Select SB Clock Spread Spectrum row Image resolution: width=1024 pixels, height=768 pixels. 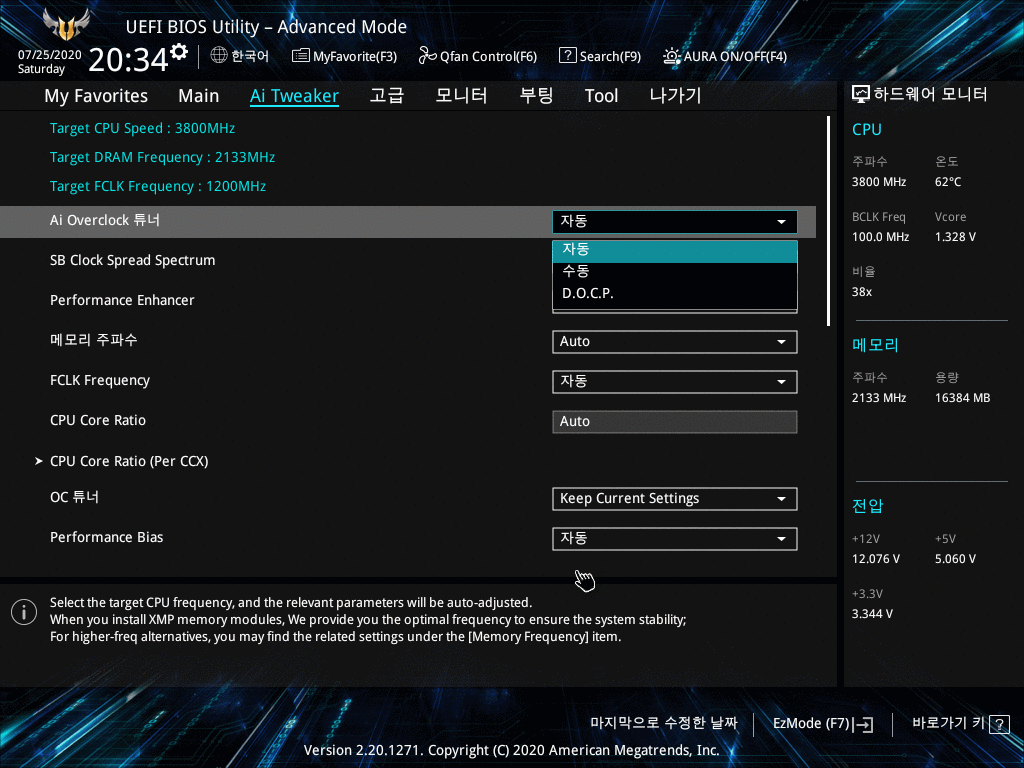coord(132,261)
